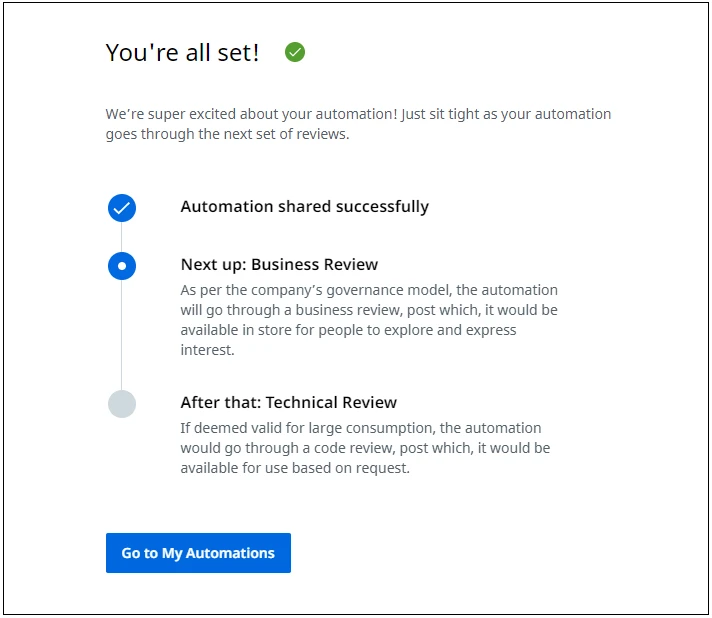
Task: Click the line between Business and Technical steps
Action: click(121, 335)
